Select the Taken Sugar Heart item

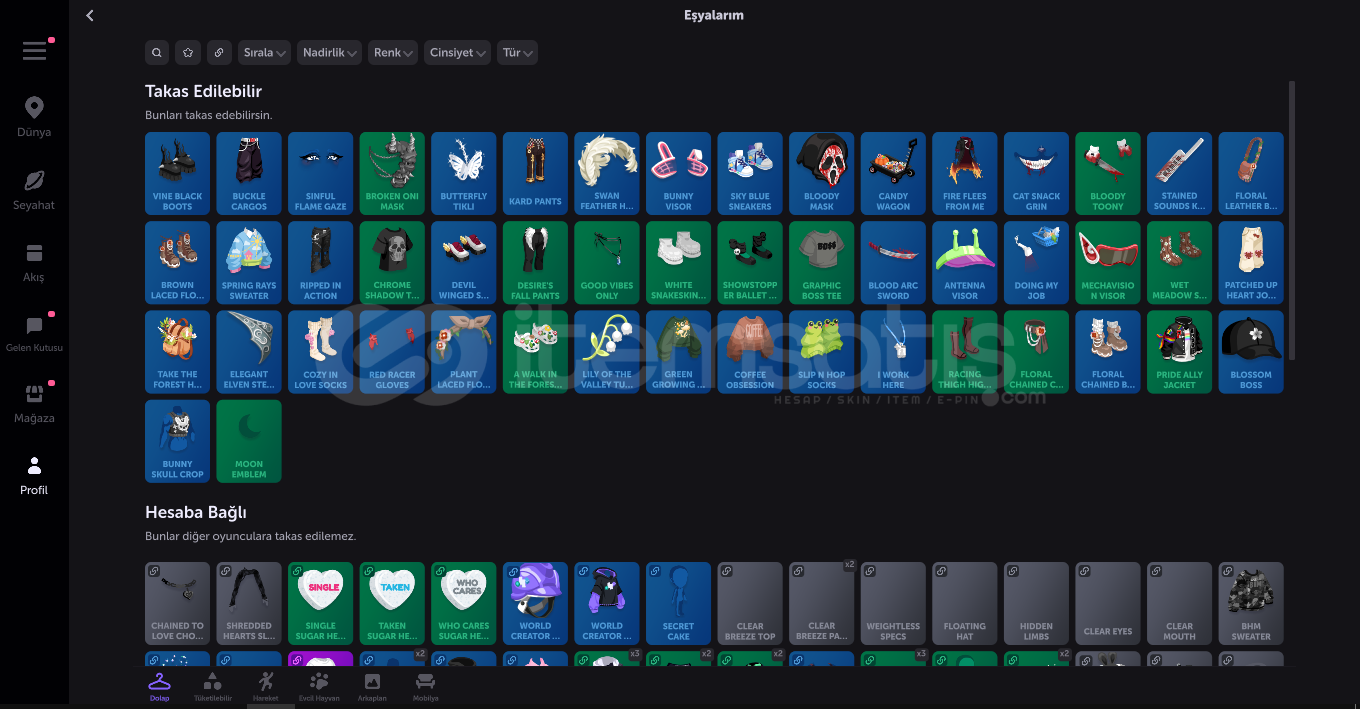coord(392,603)
